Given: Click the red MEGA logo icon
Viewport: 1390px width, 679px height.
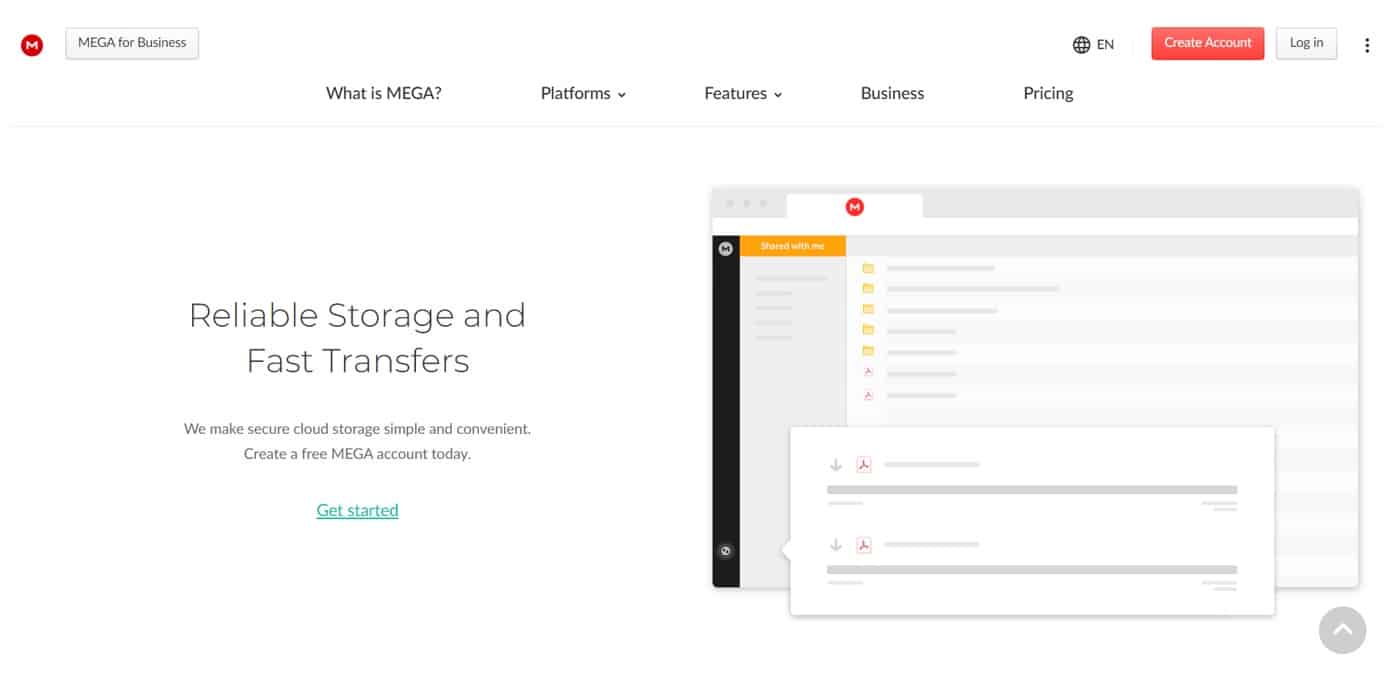Looking at the screenshot, I should pos(32,45).
